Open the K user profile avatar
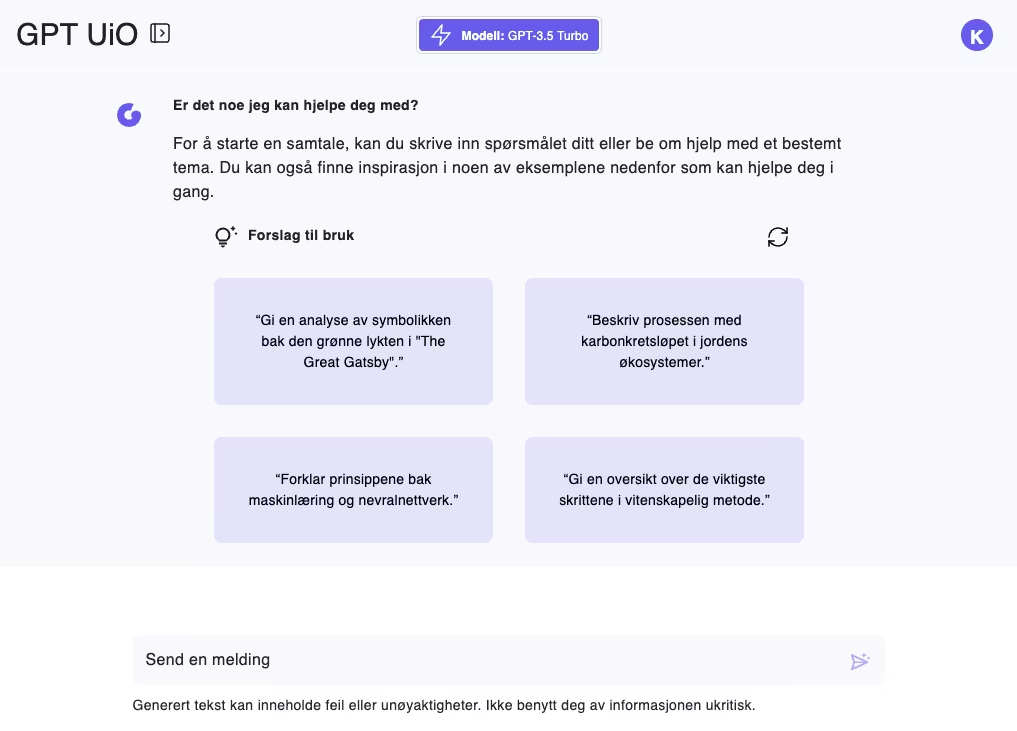 [x=976, y=35]
